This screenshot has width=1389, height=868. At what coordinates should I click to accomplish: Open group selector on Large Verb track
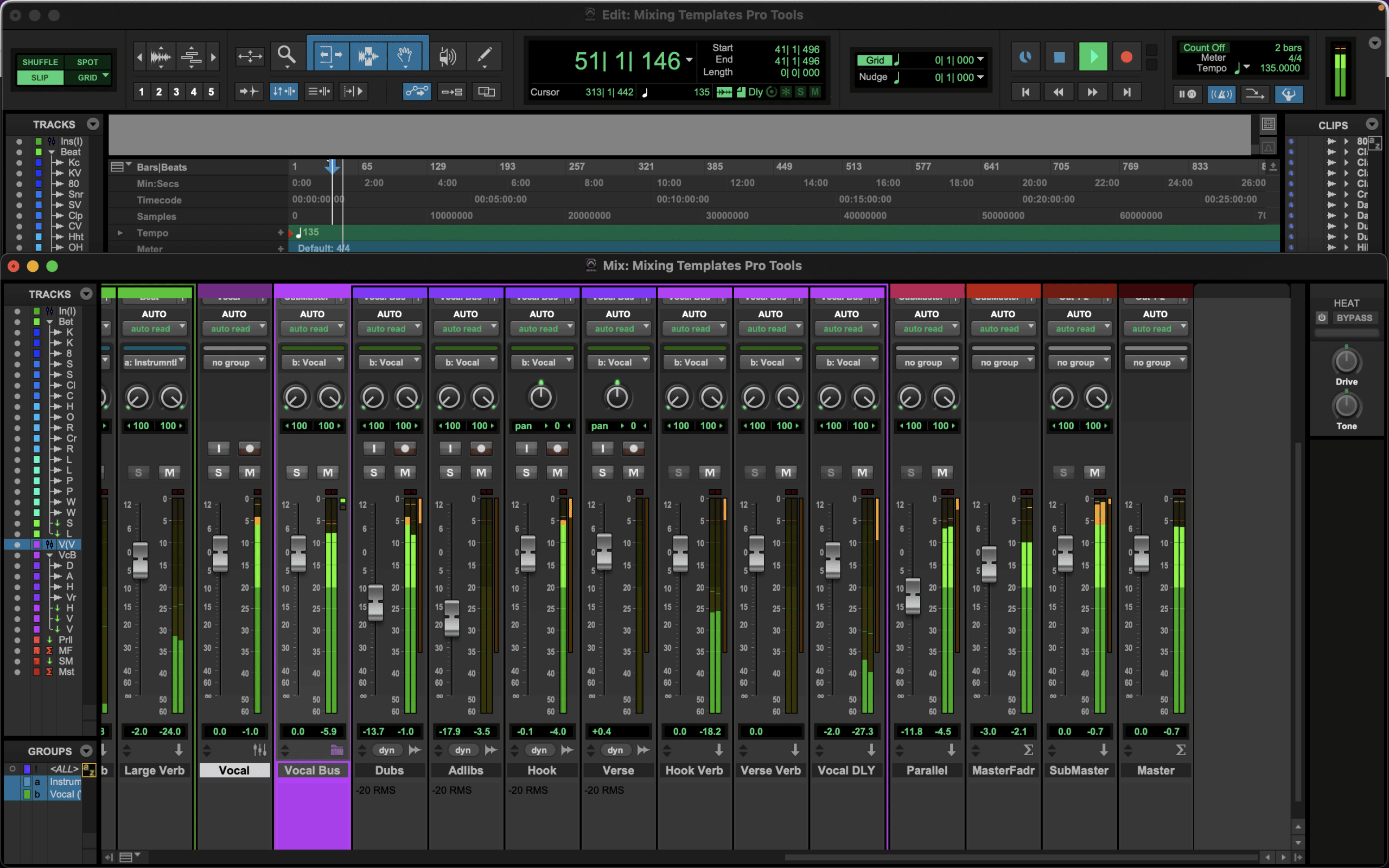coord(155,362)
